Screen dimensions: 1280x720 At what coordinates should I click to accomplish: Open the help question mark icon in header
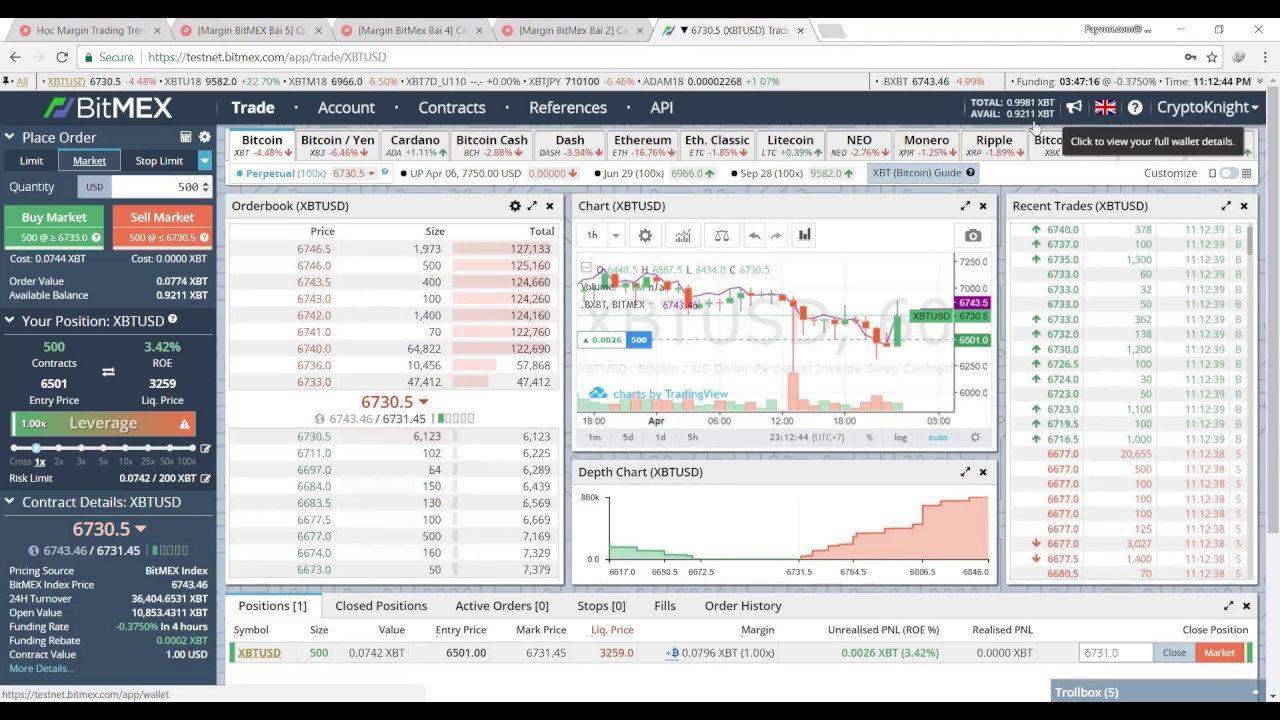pos(1135,107)
